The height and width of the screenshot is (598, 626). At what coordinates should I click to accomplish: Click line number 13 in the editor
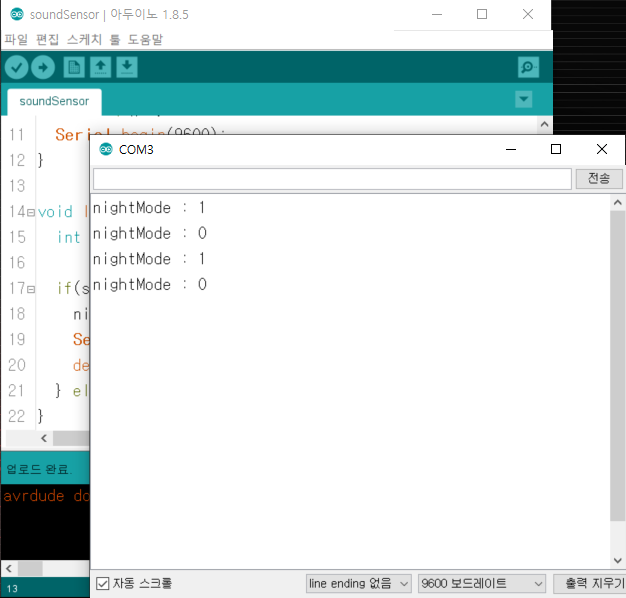[x=17, y=186]
